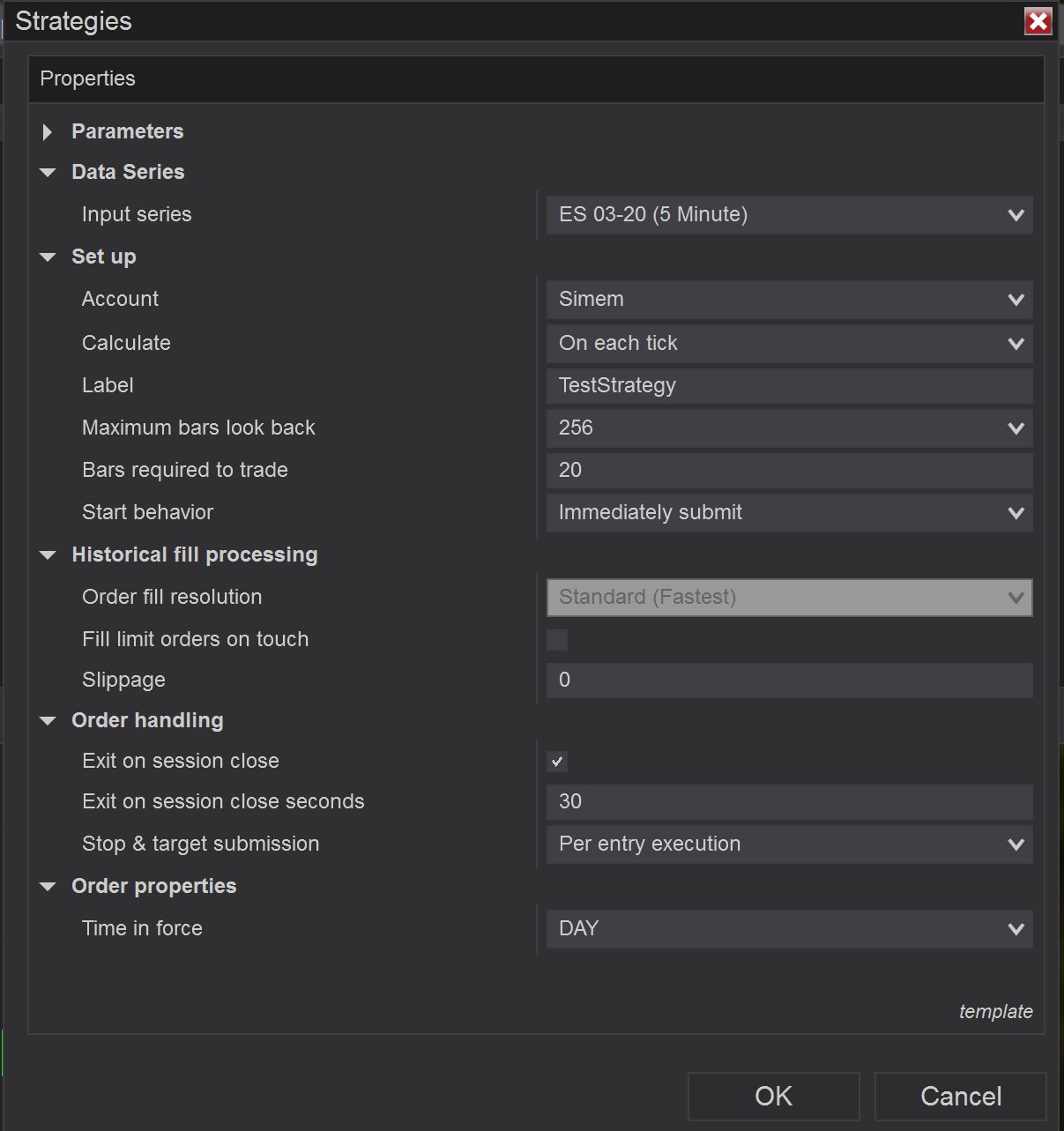Click the Slippage input field
Viewport: 1064px width, 1131px height.
coord(789,681)
